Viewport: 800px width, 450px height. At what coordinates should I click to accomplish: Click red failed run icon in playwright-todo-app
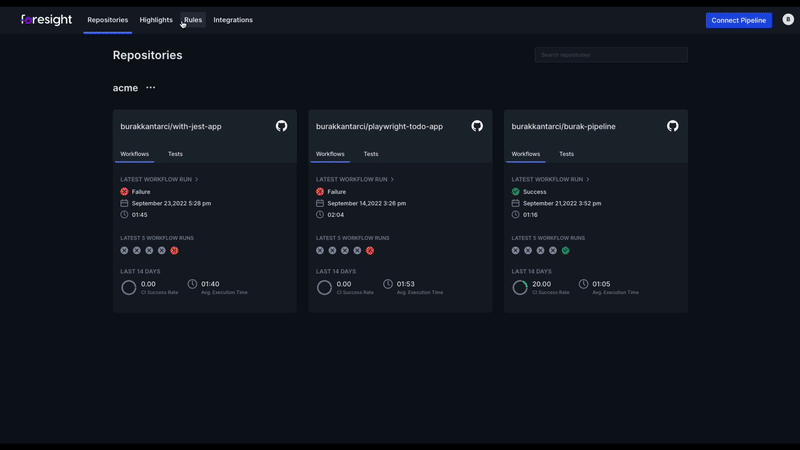click(370, 251)
